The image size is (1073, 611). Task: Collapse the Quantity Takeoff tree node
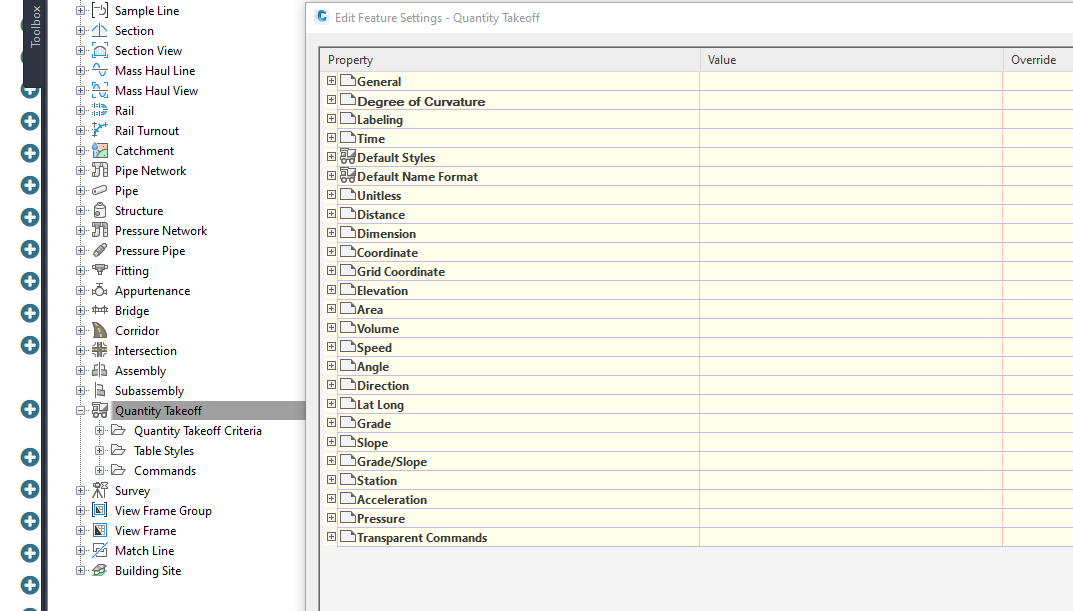point(80,410)
